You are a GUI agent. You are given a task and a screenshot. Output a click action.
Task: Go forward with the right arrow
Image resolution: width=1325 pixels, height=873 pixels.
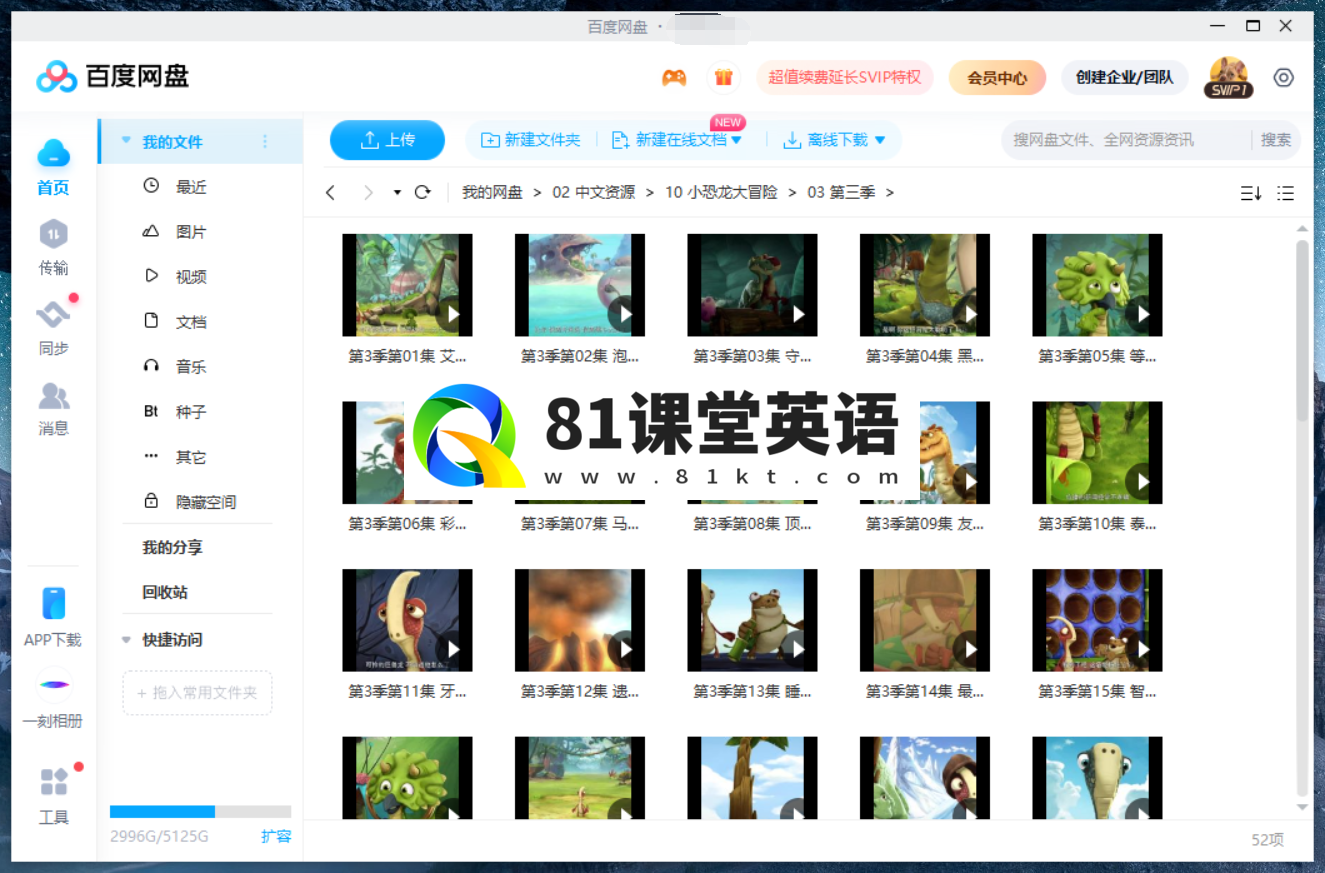(368, 192)
